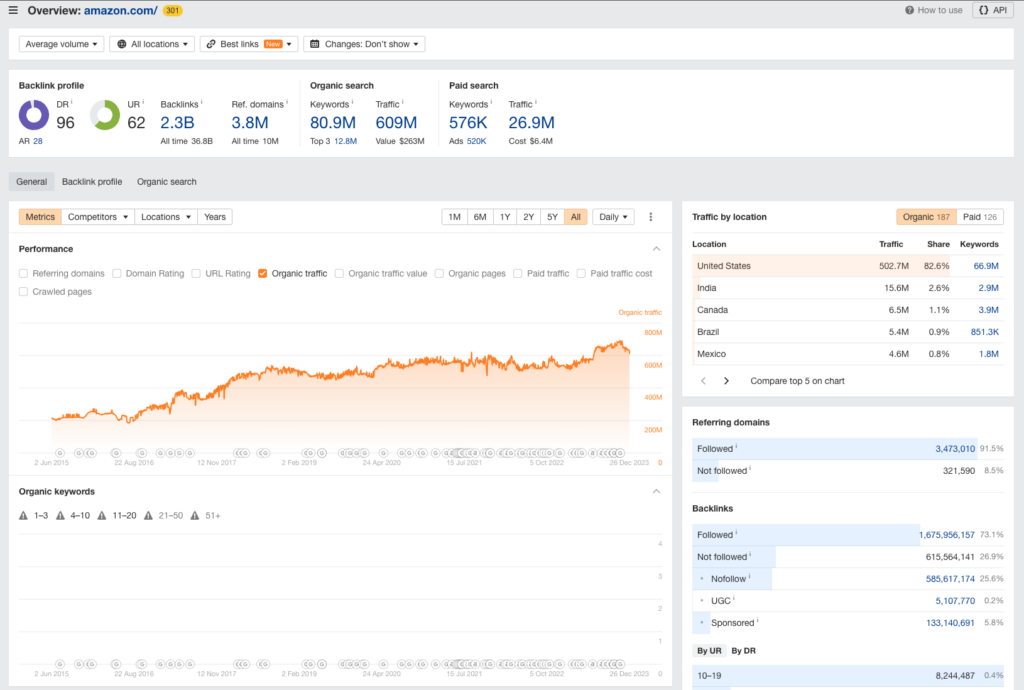Click warning icon next to 51+ keywords
The image size is (1024, 690).
point(195,516)
